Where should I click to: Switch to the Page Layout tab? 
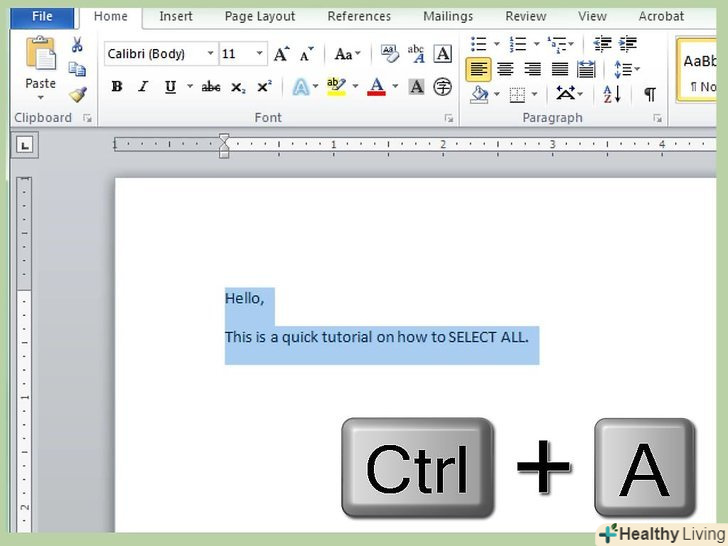coord(260,17)
